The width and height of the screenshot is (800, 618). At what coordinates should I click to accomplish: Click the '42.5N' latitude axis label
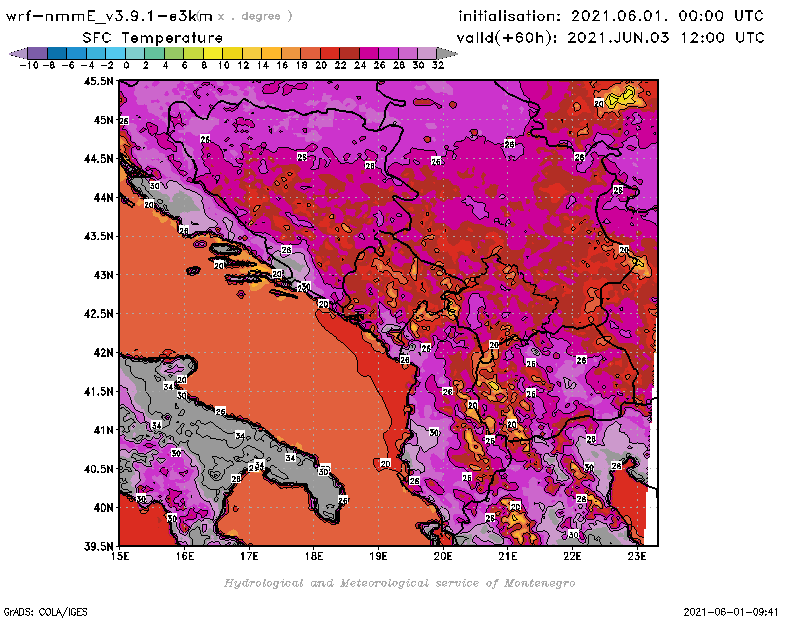click(98, 314)
